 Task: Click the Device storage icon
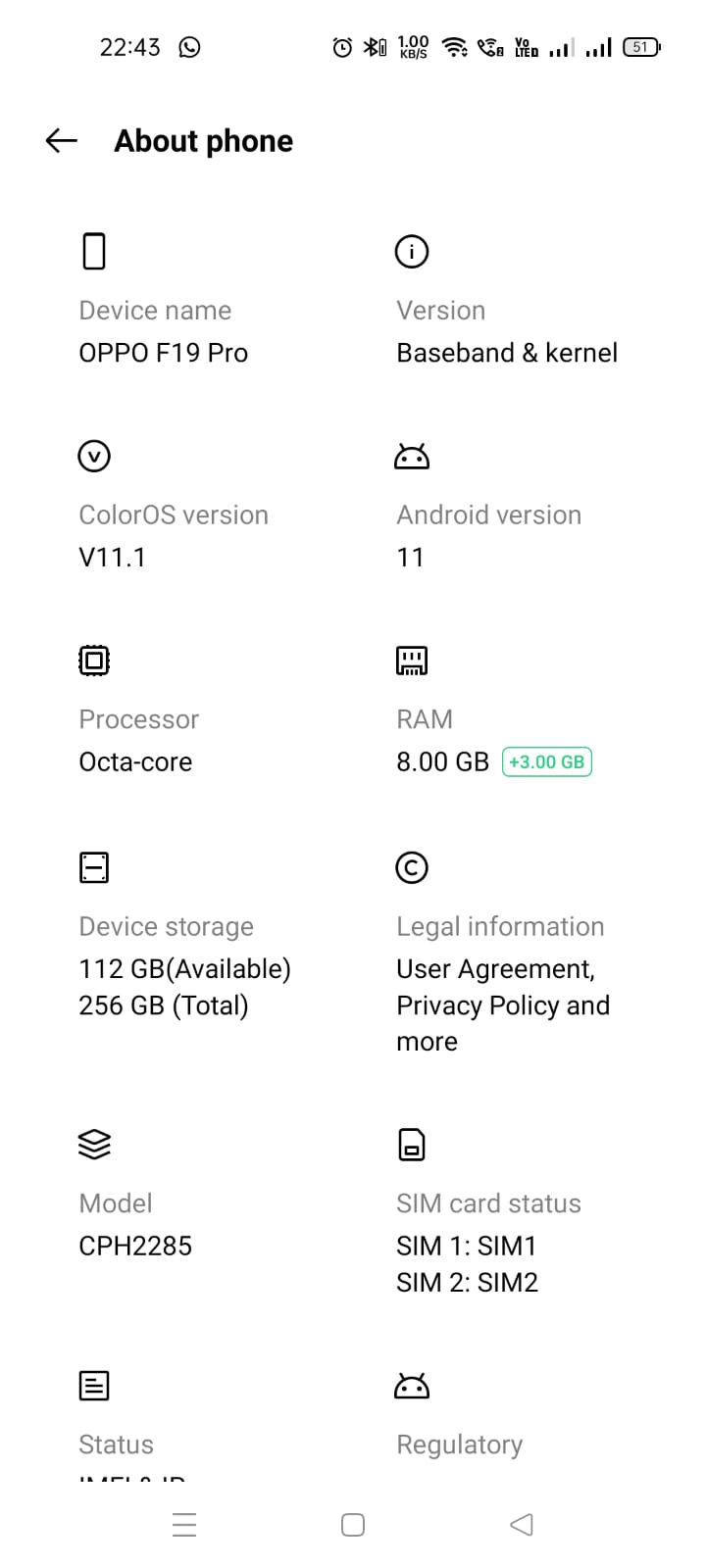93,867
